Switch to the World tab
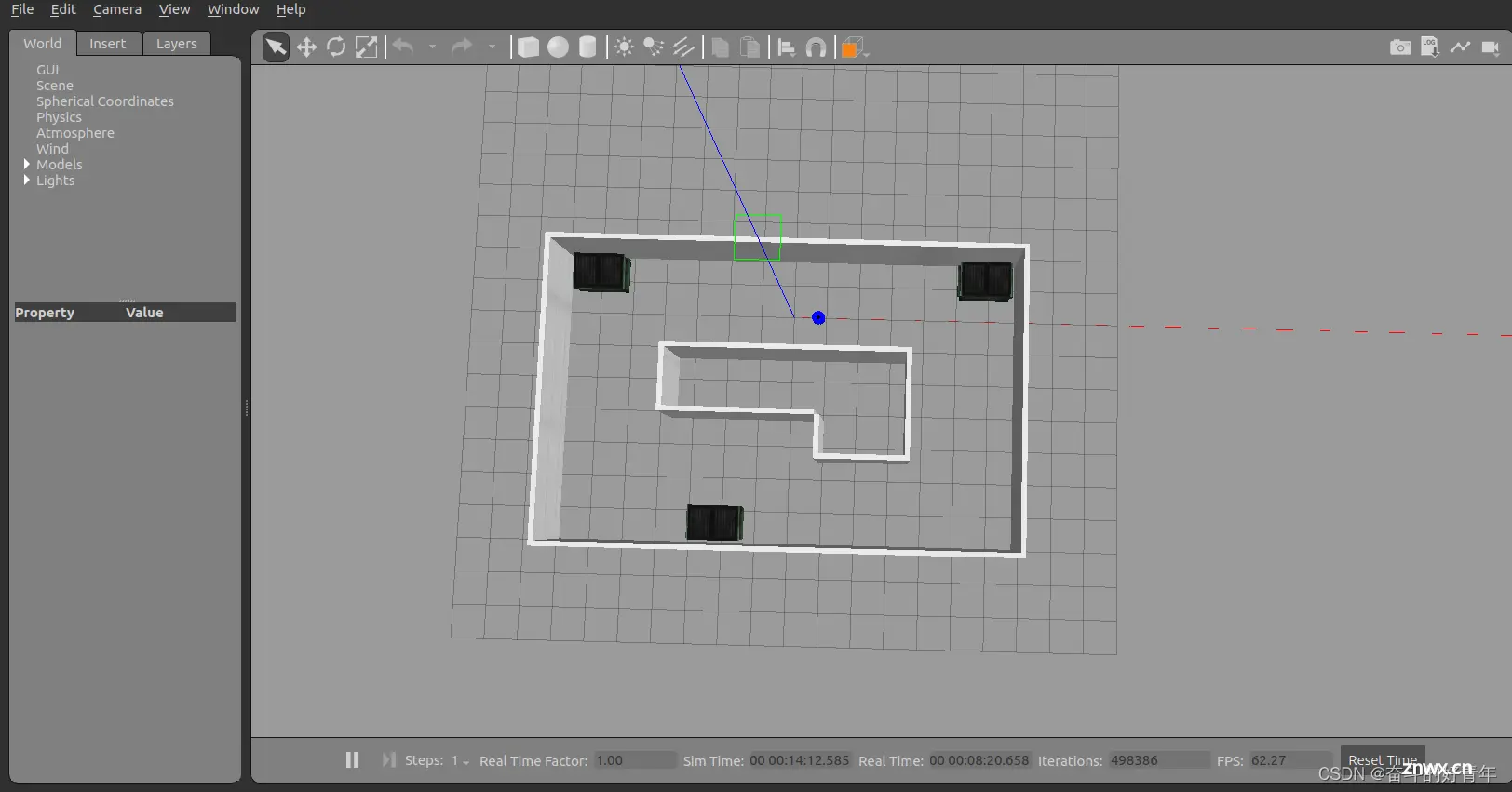The height and width of the screenshot is (792, 1512). point(42,44)
